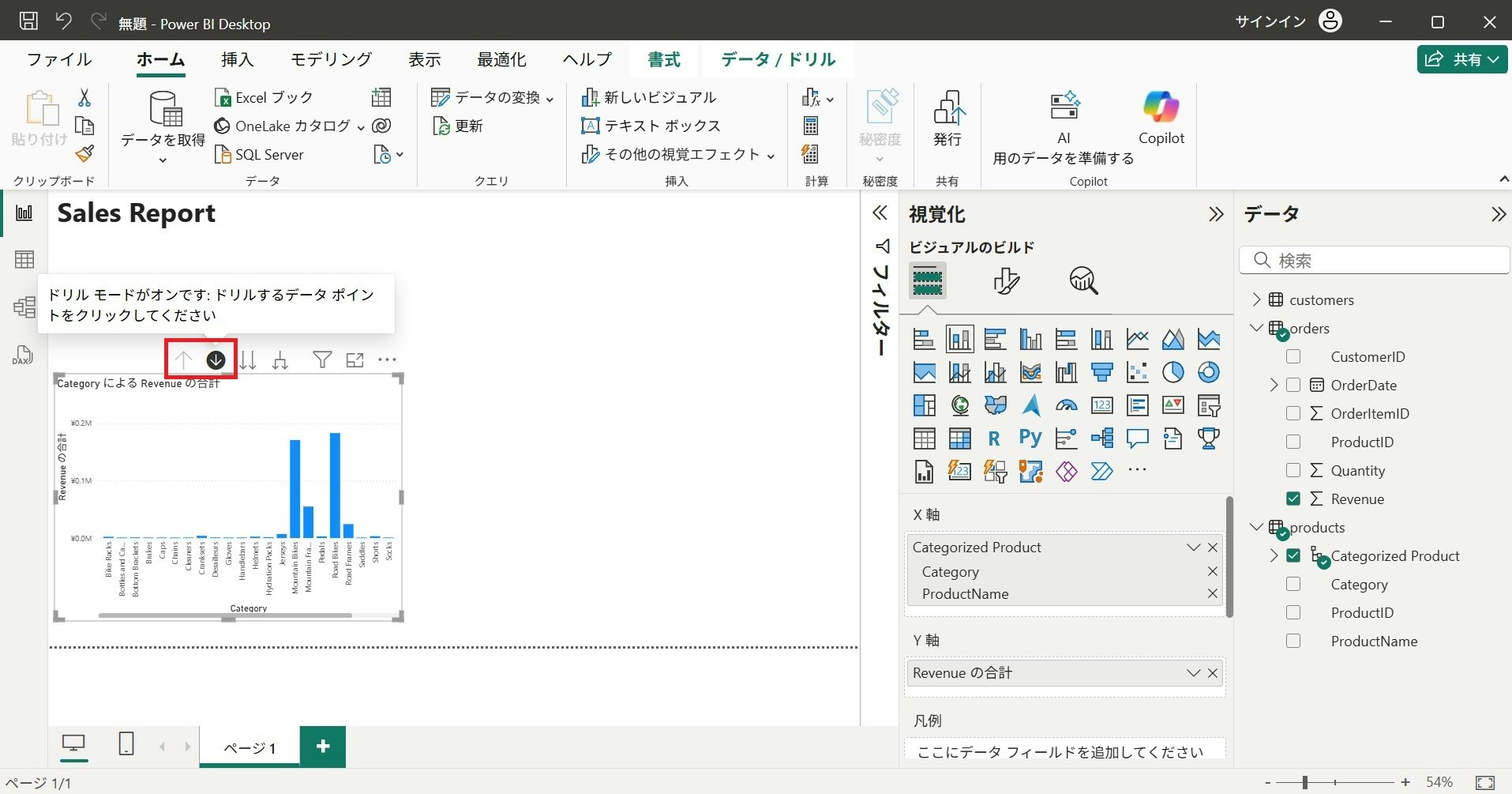Switch to mobile layout icon

tap(126, 744)
